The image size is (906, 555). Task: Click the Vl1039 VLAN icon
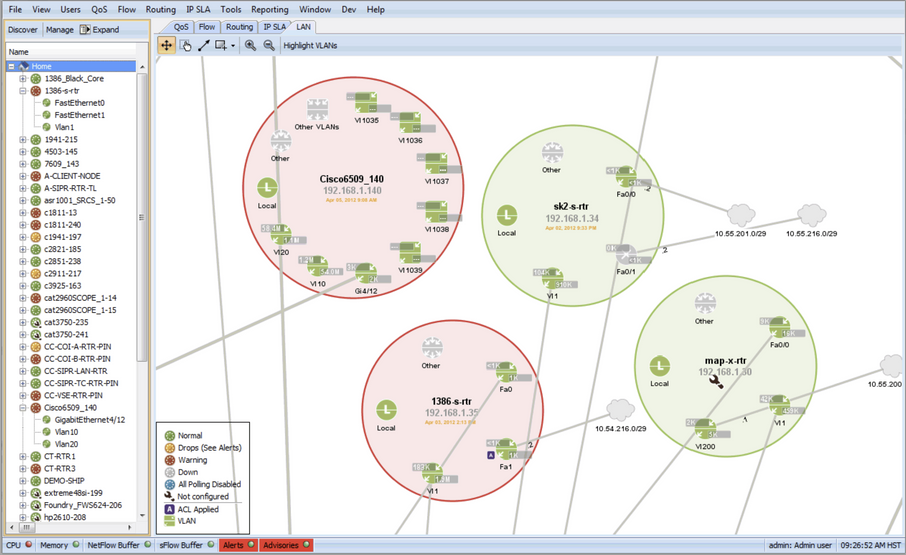(410, 252)
